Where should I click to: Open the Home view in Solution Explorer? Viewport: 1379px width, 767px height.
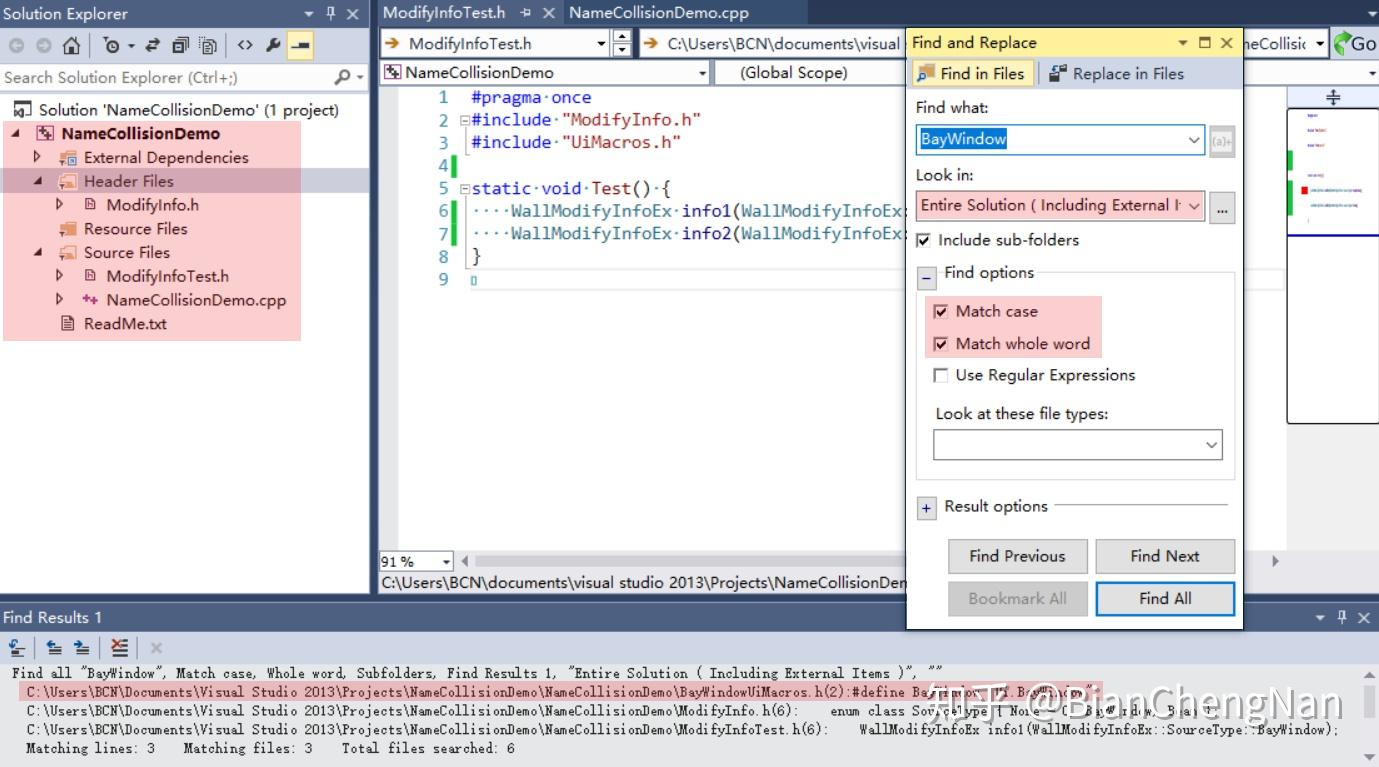pyautogui.click(x=71, y=44)
